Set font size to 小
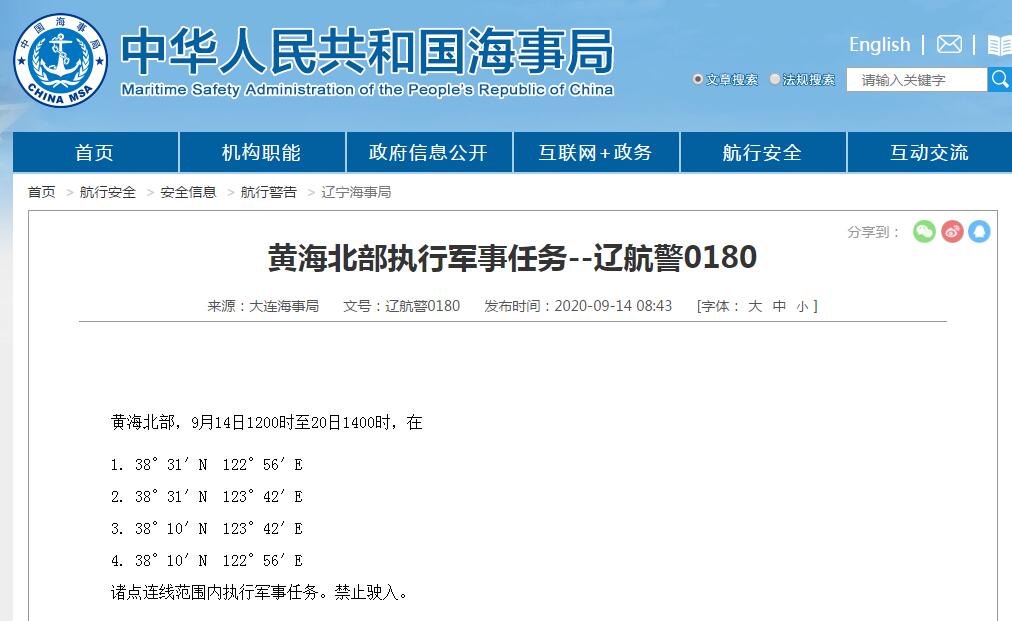 pyautogui.click(x=802, y=306)
